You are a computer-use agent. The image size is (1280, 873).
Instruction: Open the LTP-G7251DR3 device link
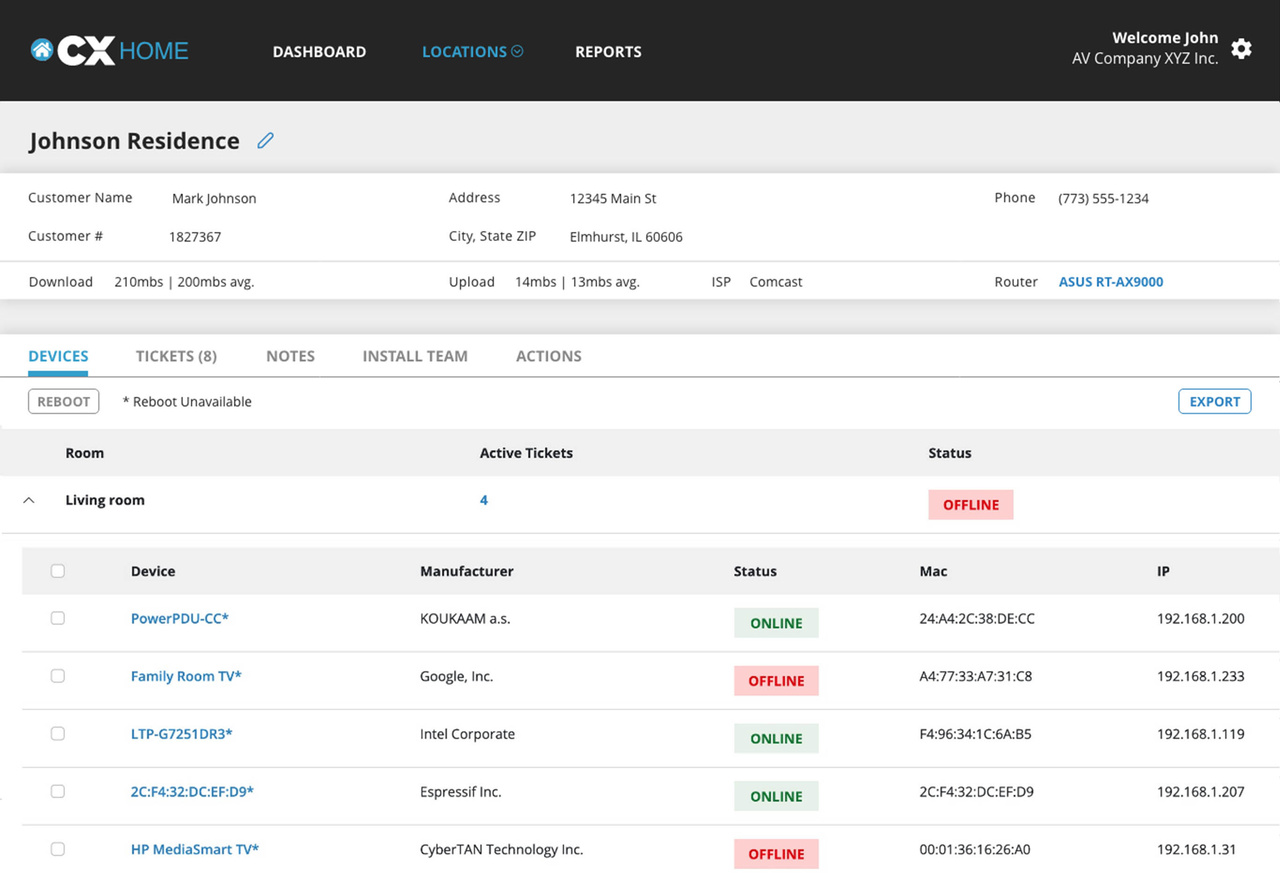[x=181, y=734]
